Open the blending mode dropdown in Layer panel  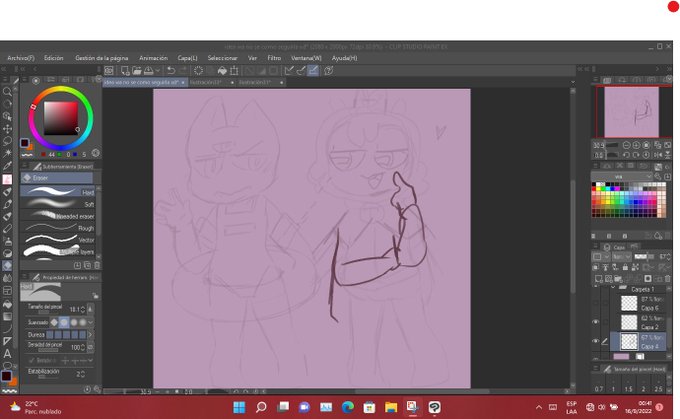coord(621,257)
